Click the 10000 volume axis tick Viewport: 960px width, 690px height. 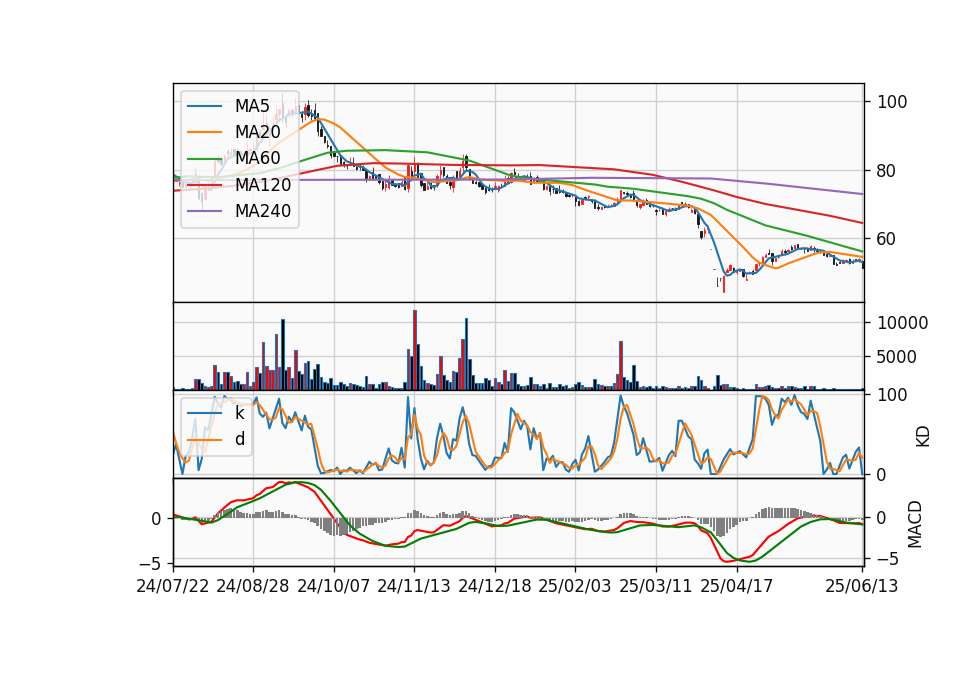point(902,323)
